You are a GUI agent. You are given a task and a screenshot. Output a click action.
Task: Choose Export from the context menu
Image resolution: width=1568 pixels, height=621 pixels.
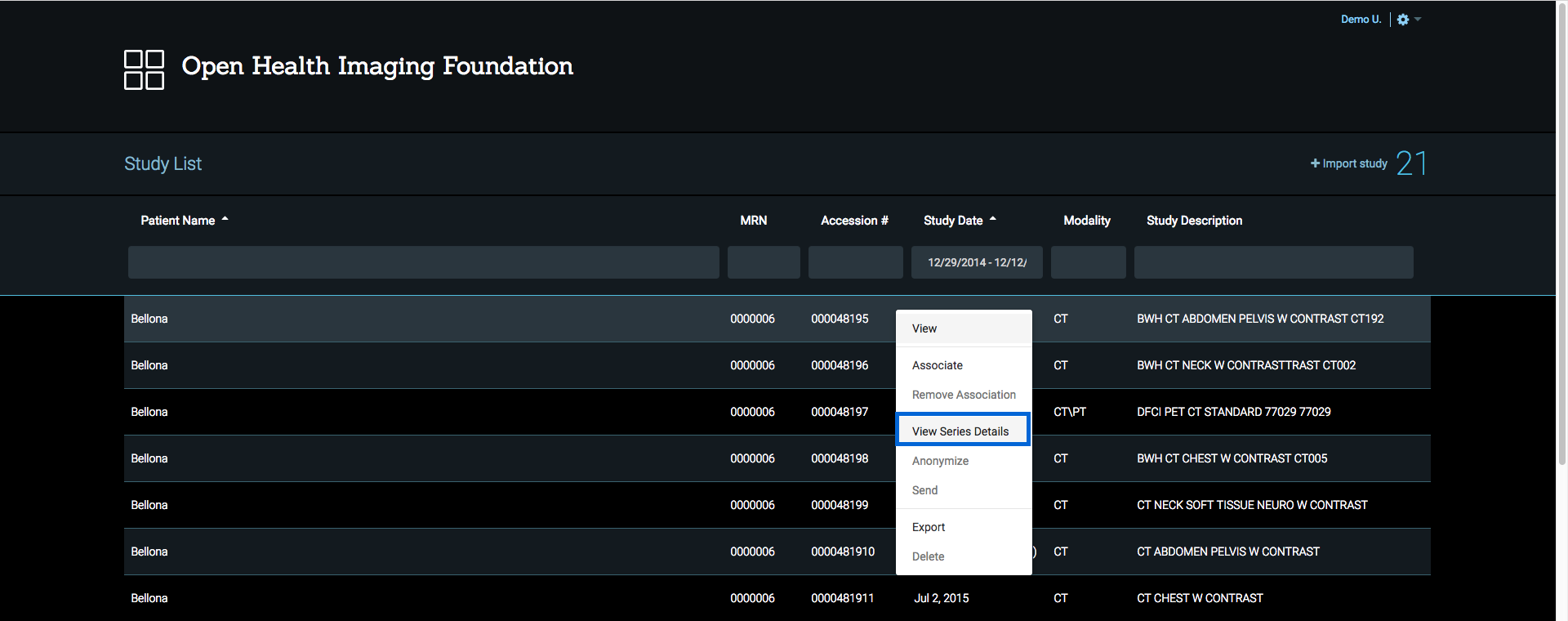click(x=929, y=527)
